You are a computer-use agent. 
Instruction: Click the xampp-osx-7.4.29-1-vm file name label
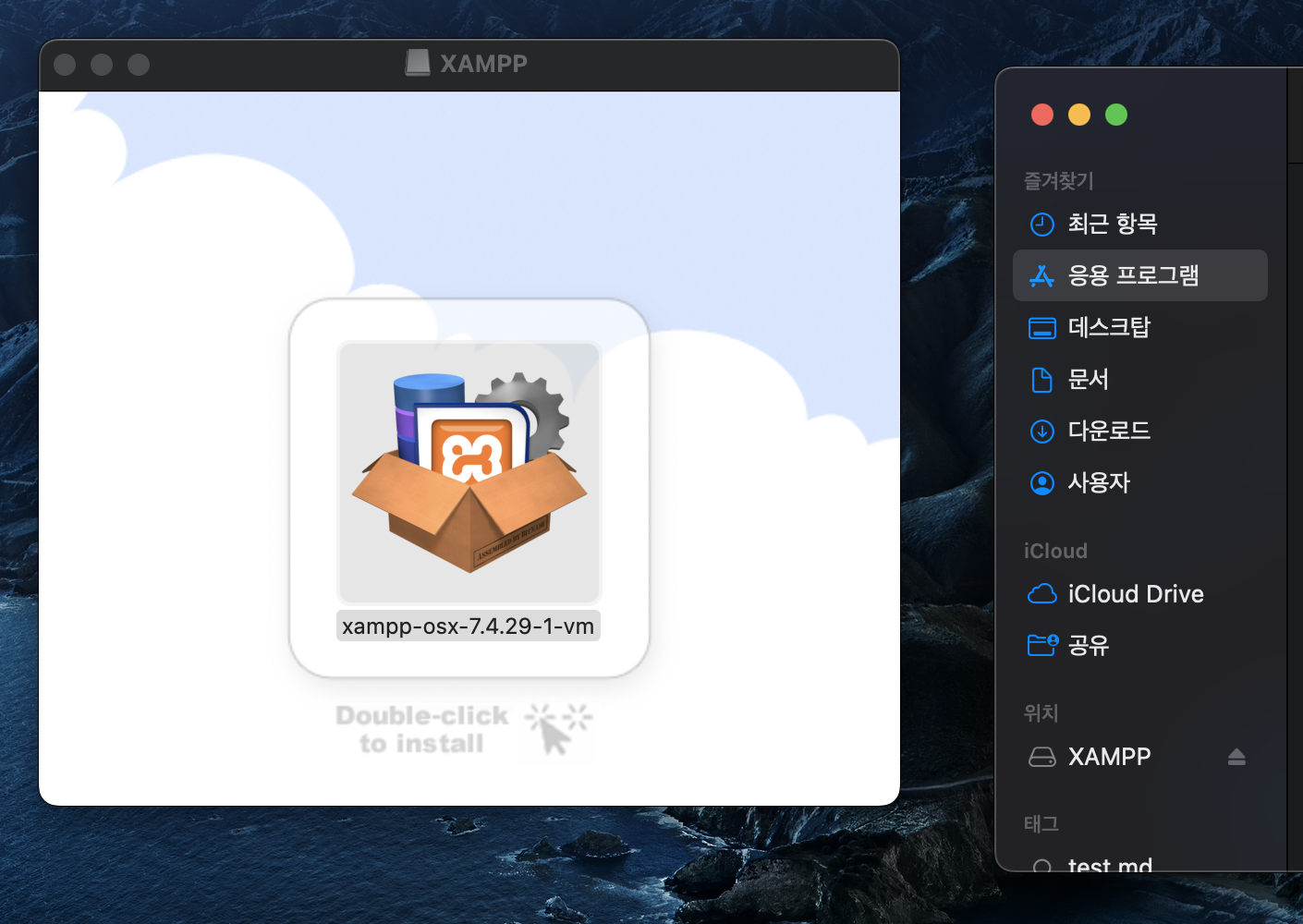469,626
